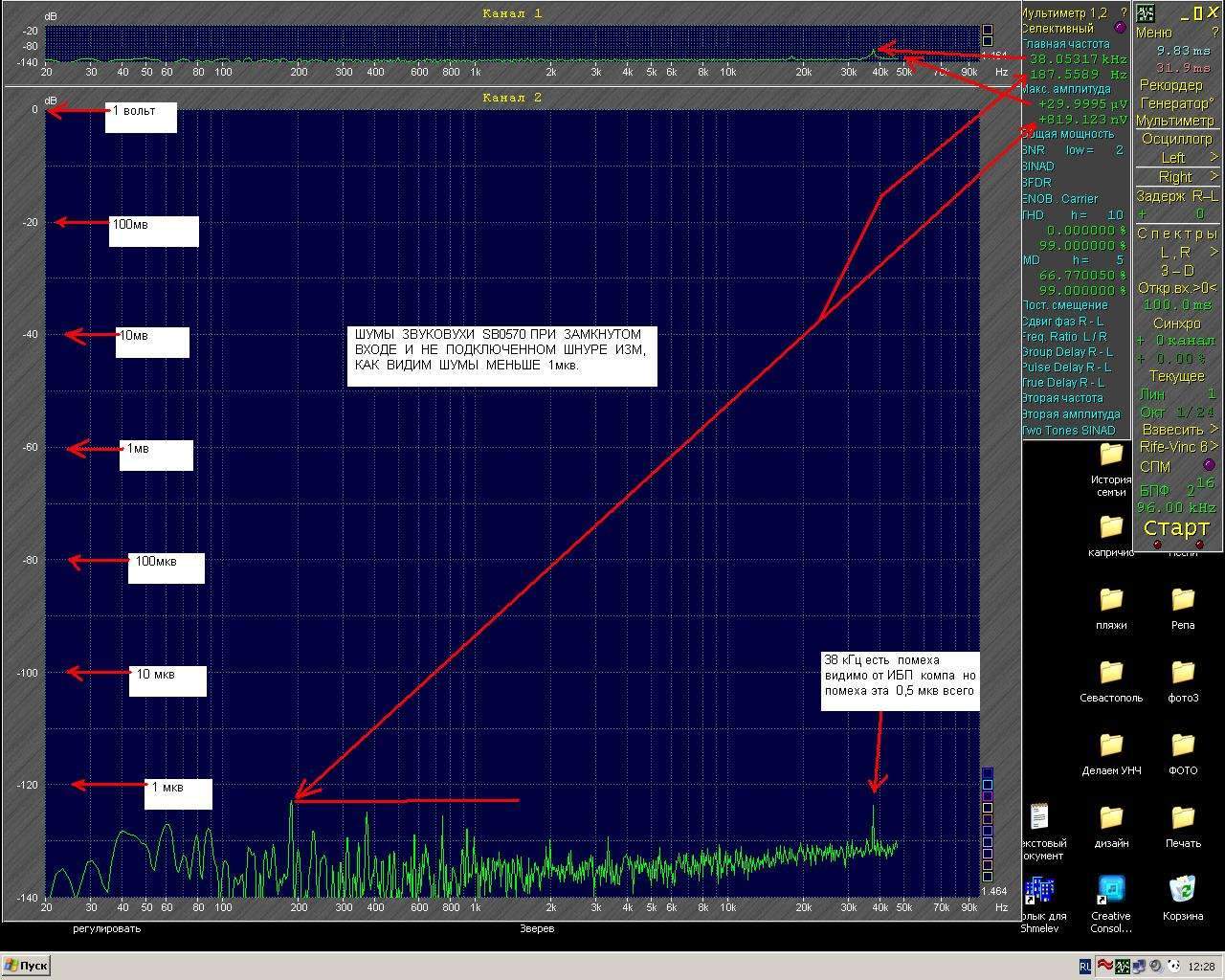Toggle the top square checkbox on Канал 1
Image resolution: width=1225 pixels, height=980 pixels.
(988, 30)
